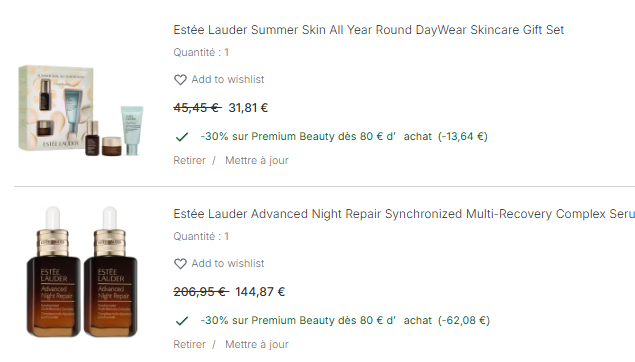Screen dimensions: 635x362
Task: Click Mettre à jour for the Gift Set
Action: 257,160
